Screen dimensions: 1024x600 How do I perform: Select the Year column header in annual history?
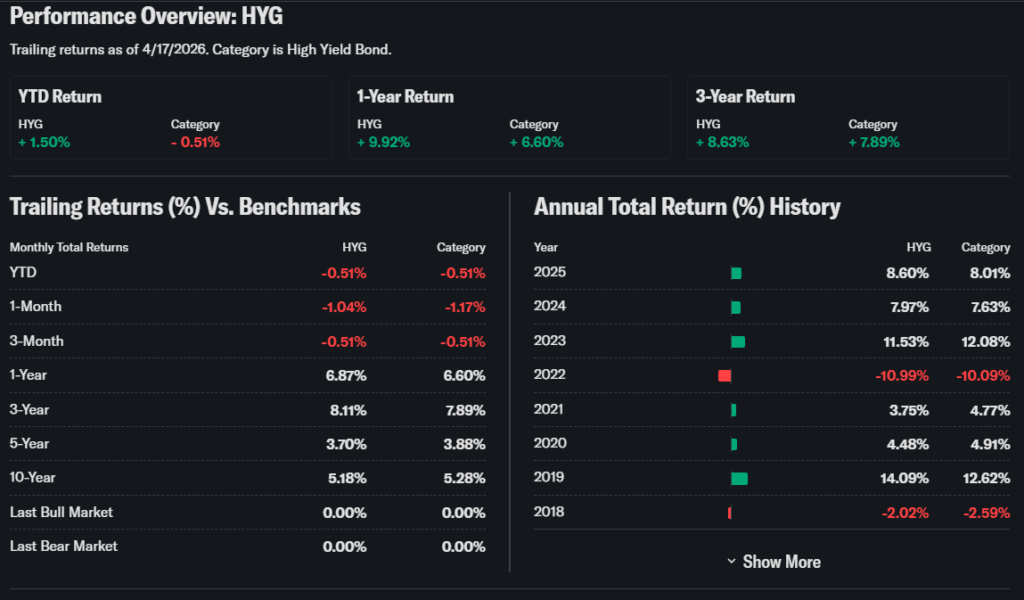[x=546, y=247]
